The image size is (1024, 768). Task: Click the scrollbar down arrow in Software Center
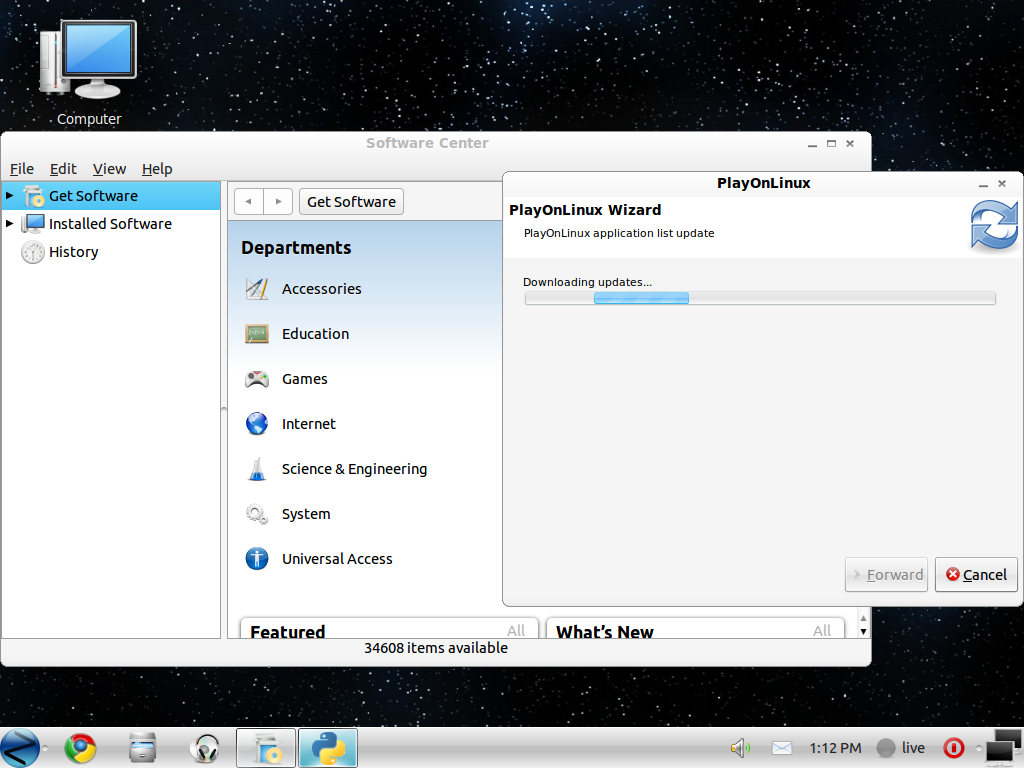click(x=863, y=632)
